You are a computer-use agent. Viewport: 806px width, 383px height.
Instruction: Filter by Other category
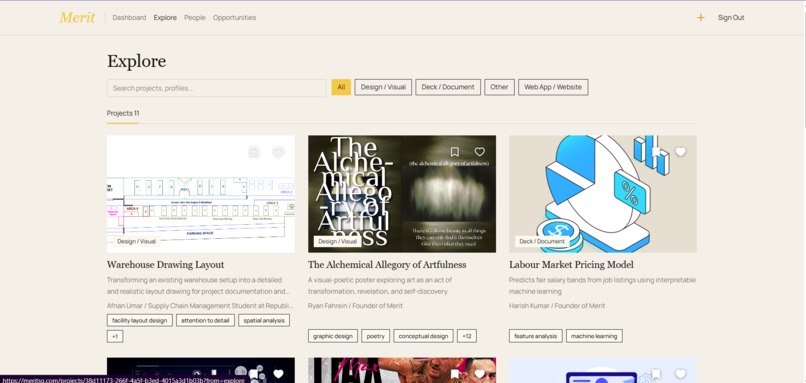(x=499, y=87)
